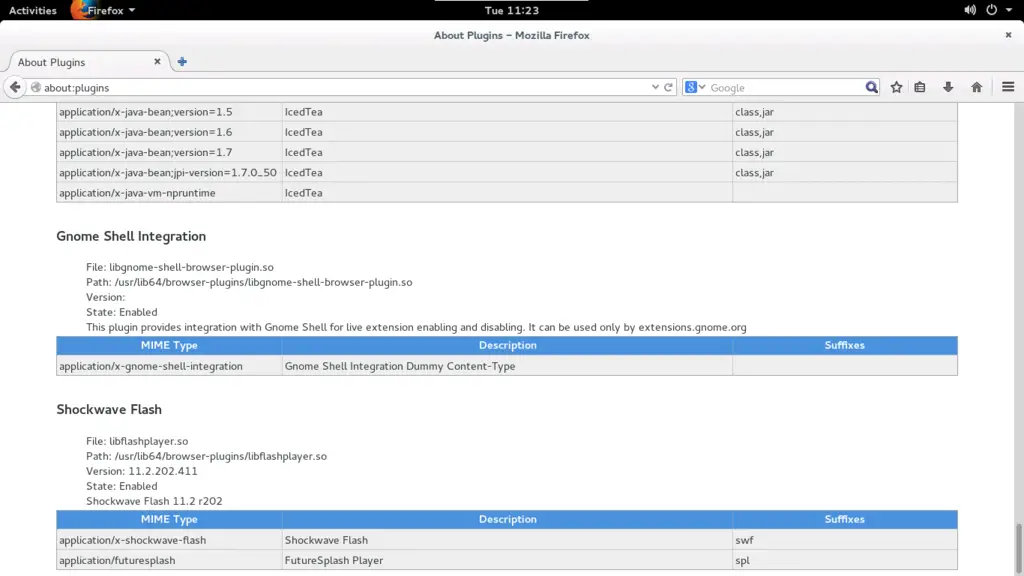1024x576 pixels.
Task: Click Version: 11.2.202.411 line
Action: (142, 472)
